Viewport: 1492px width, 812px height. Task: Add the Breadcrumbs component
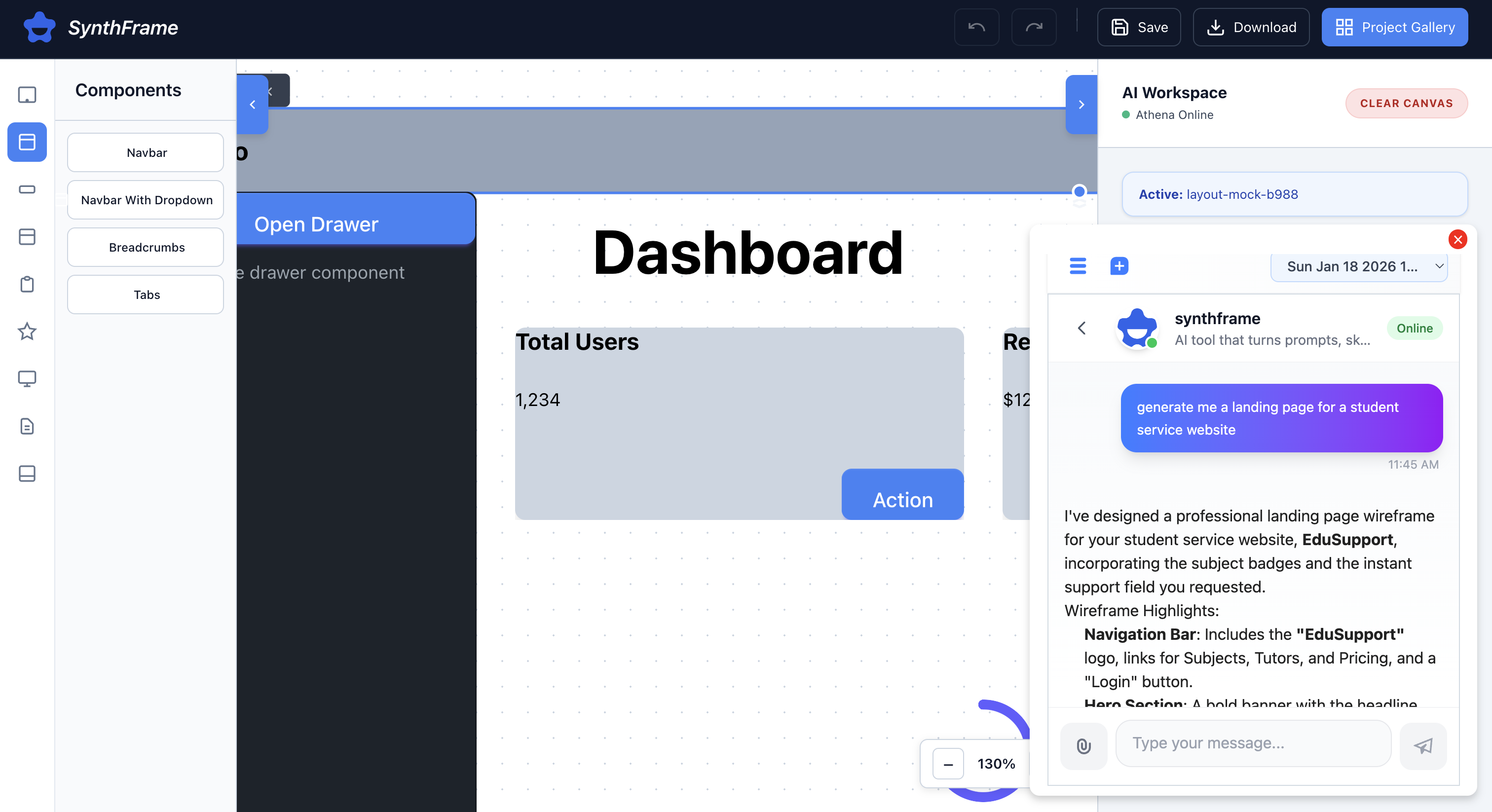point(146,247)
